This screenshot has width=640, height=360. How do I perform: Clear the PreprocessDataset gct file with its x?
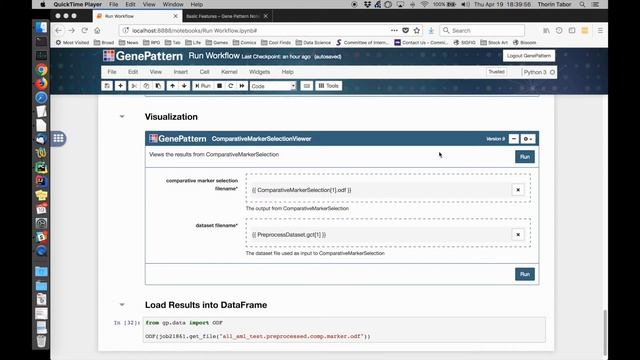click(518, 235)
